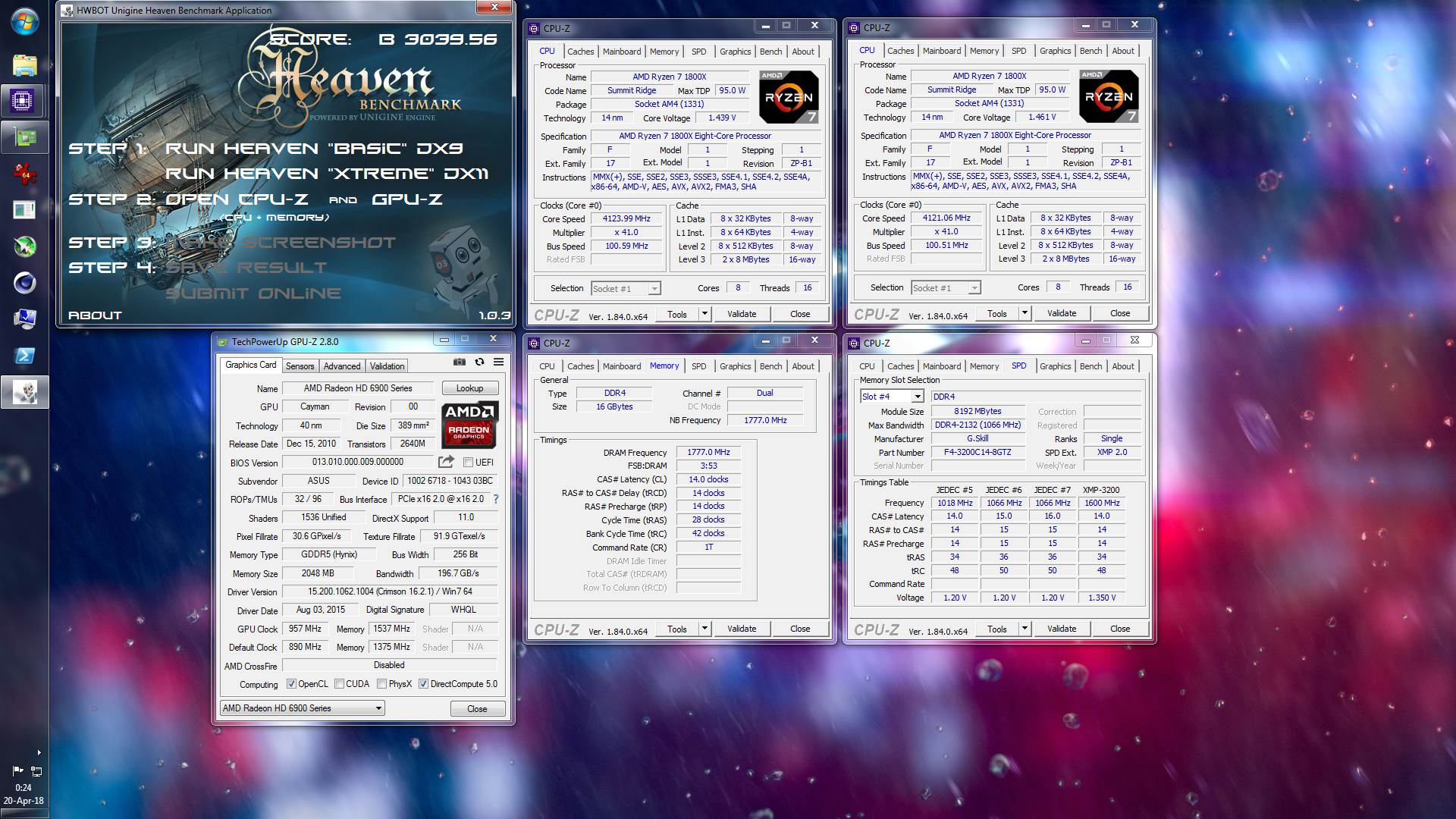Click the Ryzen logo in the top-right CPU-Z
Screen dimensions: 1456x819
pyautogui.click(x=1109, y=96)
